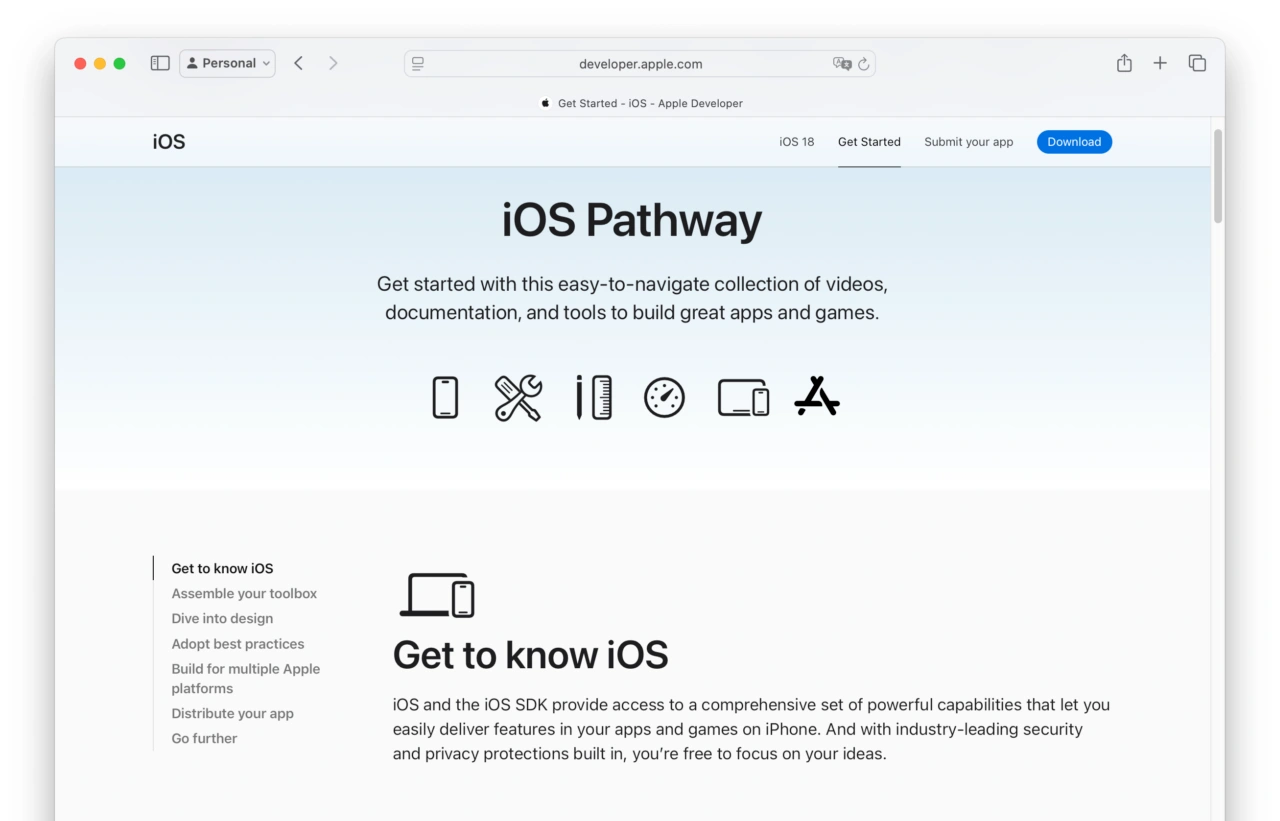The height and width of the screenshot is (821, 1280).
Task: Open a new tab with plus button
Action: click(1160, 63)
